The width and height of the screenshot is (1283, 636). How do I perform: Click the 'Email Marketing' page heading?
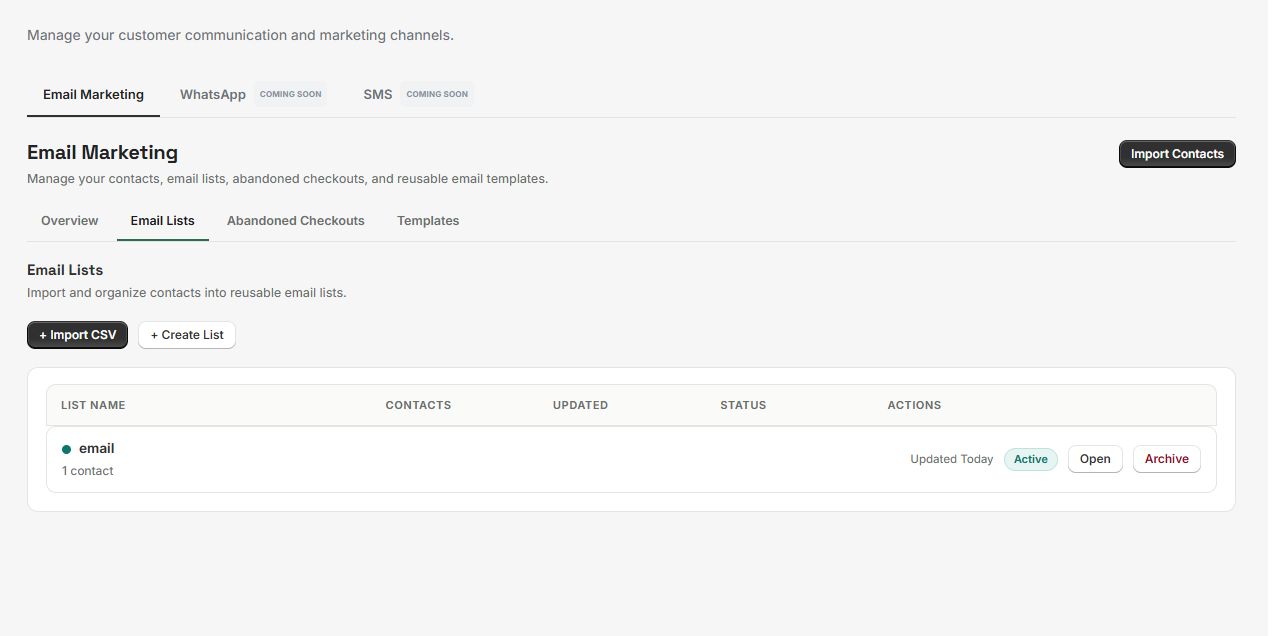pos(103,152)
